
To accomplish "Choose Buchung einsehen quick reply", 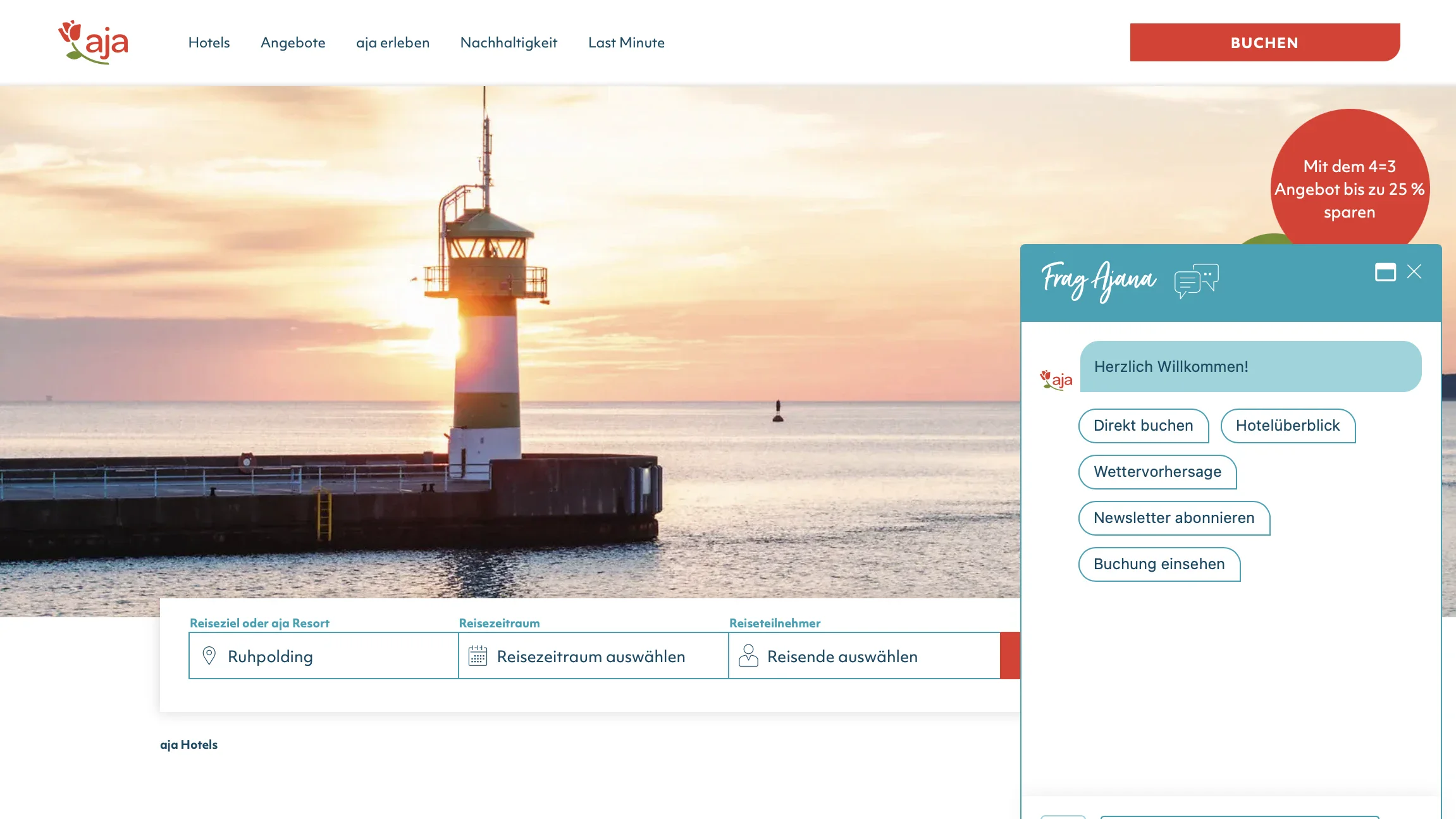I will 1159,564.
